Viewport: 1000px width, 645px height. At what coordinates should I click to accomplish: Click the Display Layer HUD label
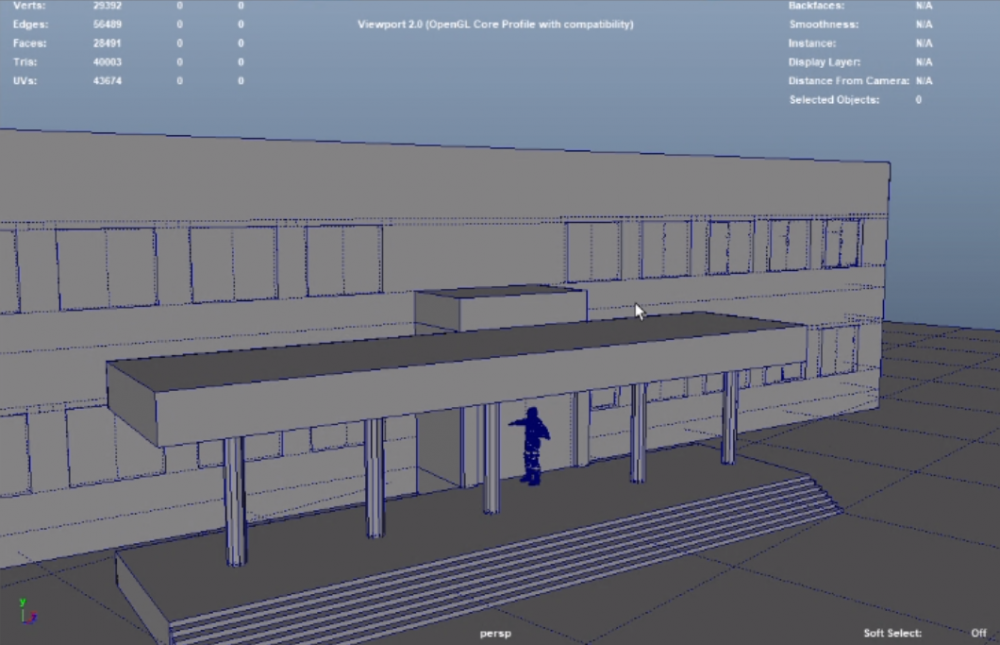tap(824, 62)
